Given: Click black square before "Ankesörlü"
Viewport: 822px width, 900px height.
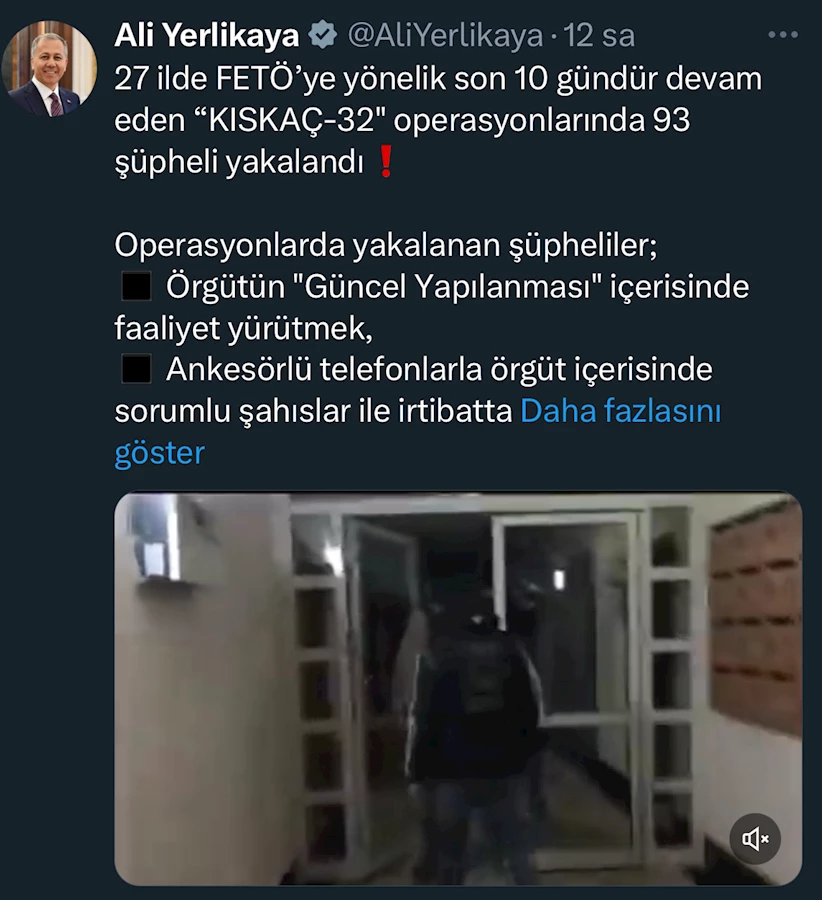Looking at the screenshot, I should [137, 368].
